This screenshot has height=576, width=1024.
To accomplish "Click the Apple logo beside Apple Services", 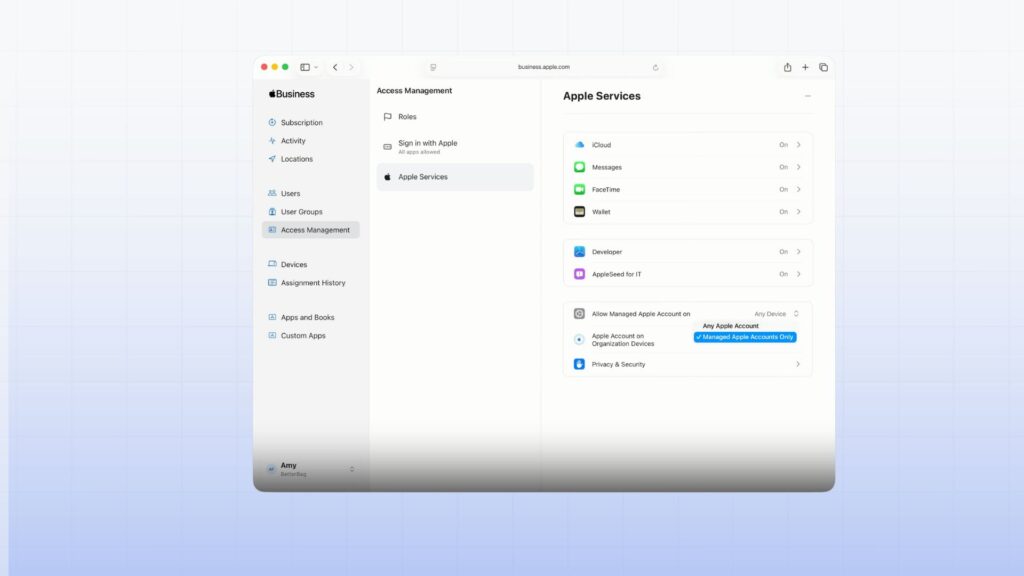I will coord(387,177).
